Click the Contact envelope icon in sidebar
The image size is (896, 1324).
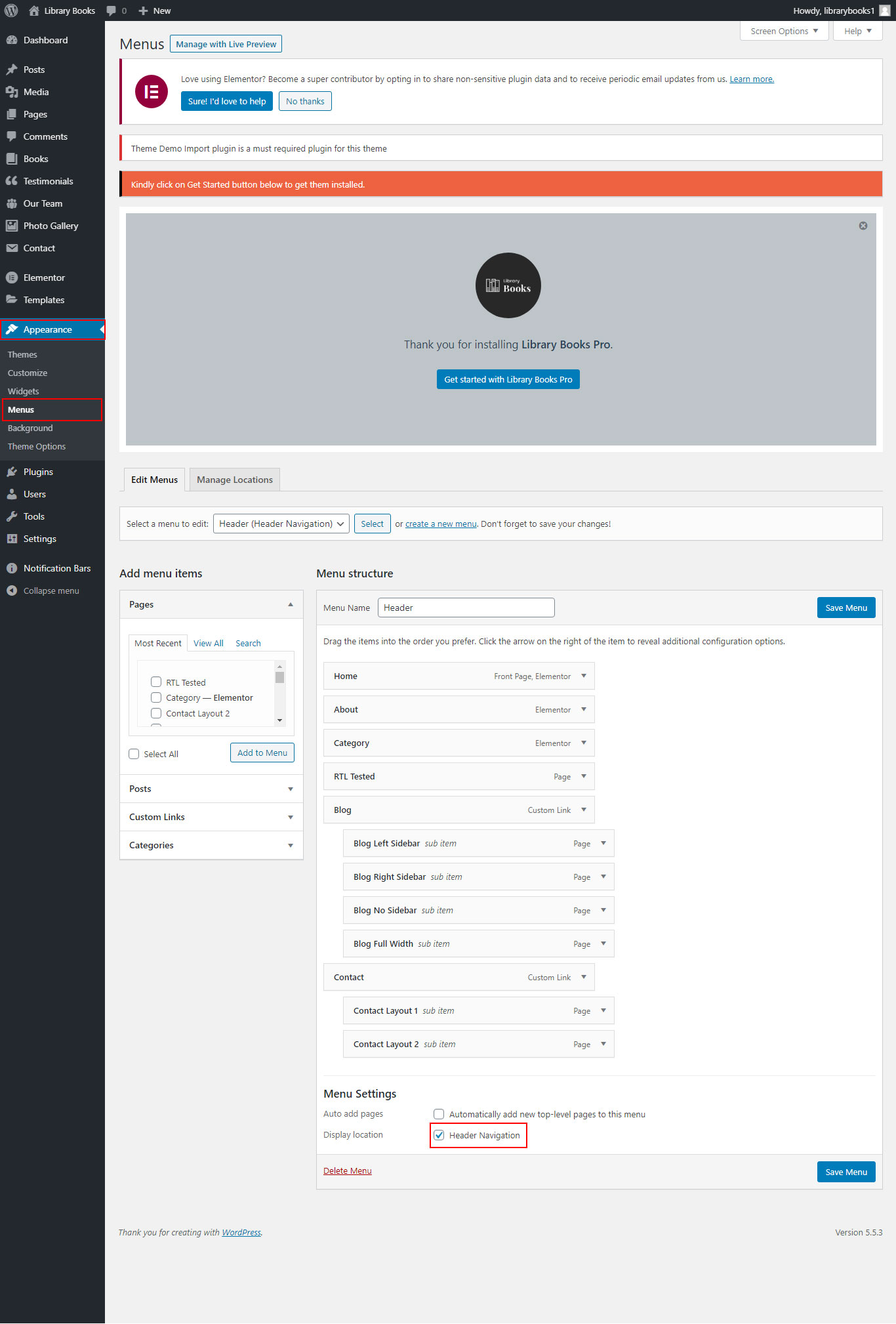point(12,248)
